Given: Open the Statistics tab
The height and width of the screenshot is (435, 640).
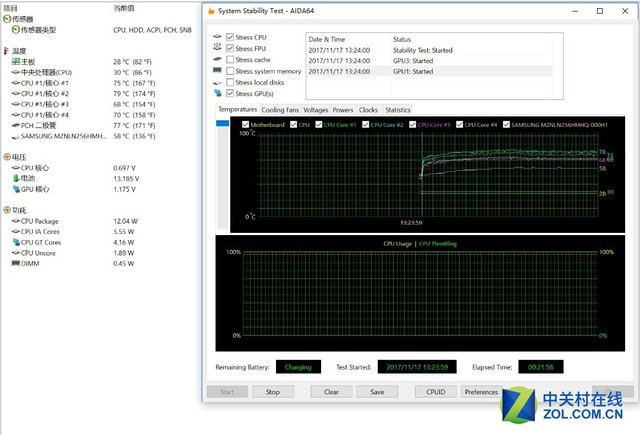Looking at the screenshot, I should pyautogui.click(x=397, y=109).
